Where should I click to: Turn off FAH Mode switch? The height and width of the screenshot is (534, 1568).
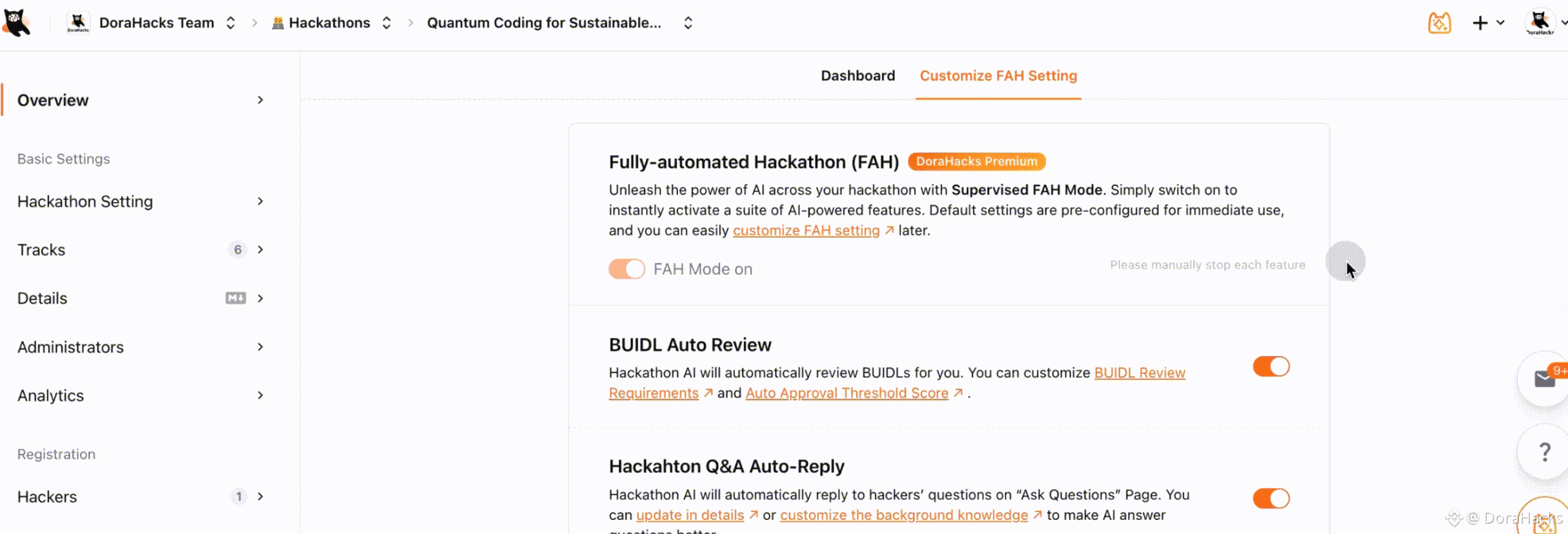pyautogui.click(x=627, y=269)
